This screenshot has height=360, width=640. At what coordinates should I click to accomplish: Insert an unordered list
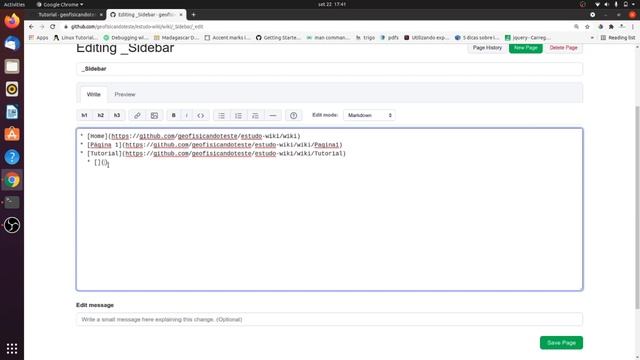(x=221, y=116)
